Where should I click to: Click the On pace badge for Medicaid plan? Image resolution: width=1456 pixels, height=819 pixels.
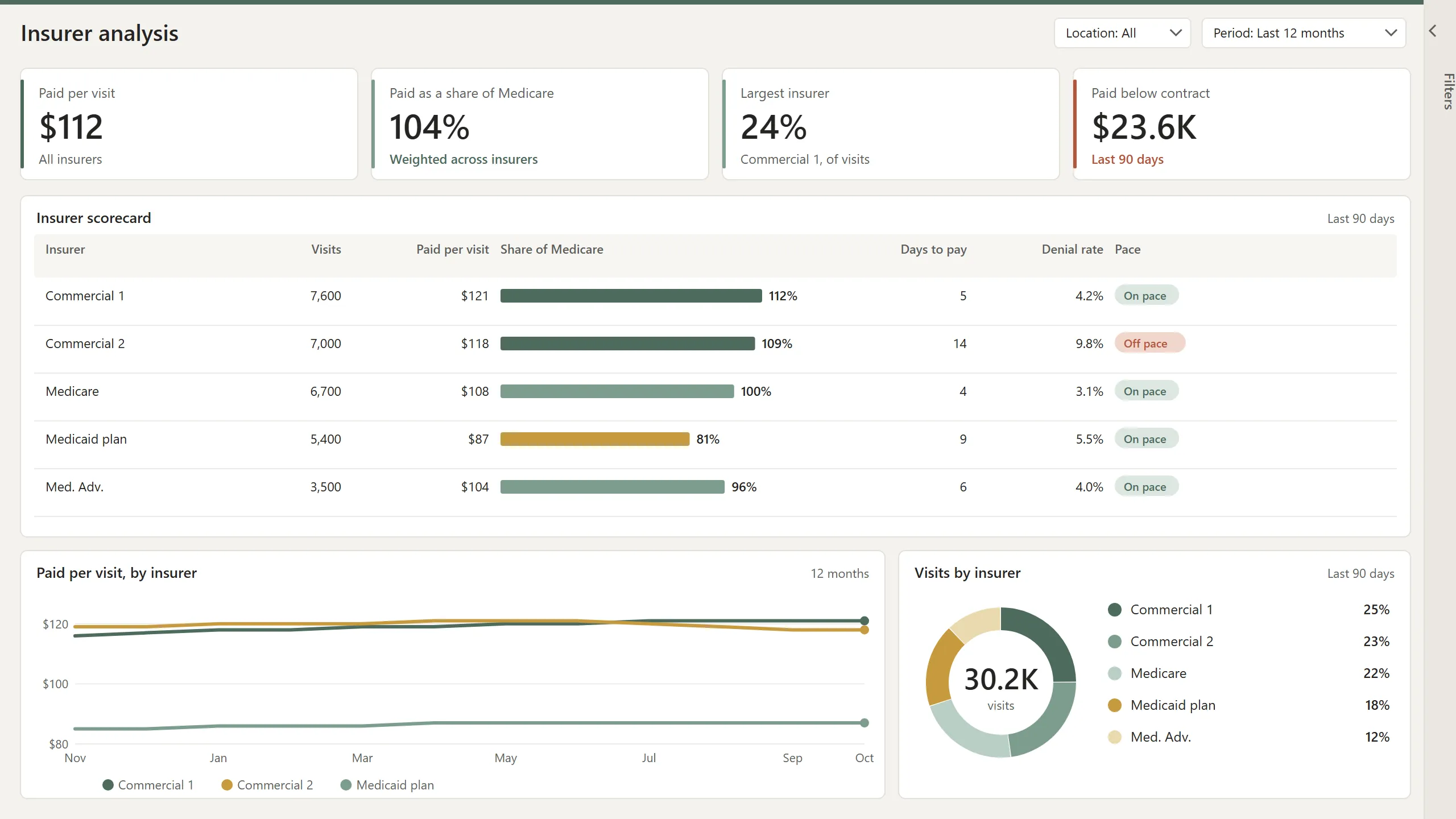coord(1146,439)
